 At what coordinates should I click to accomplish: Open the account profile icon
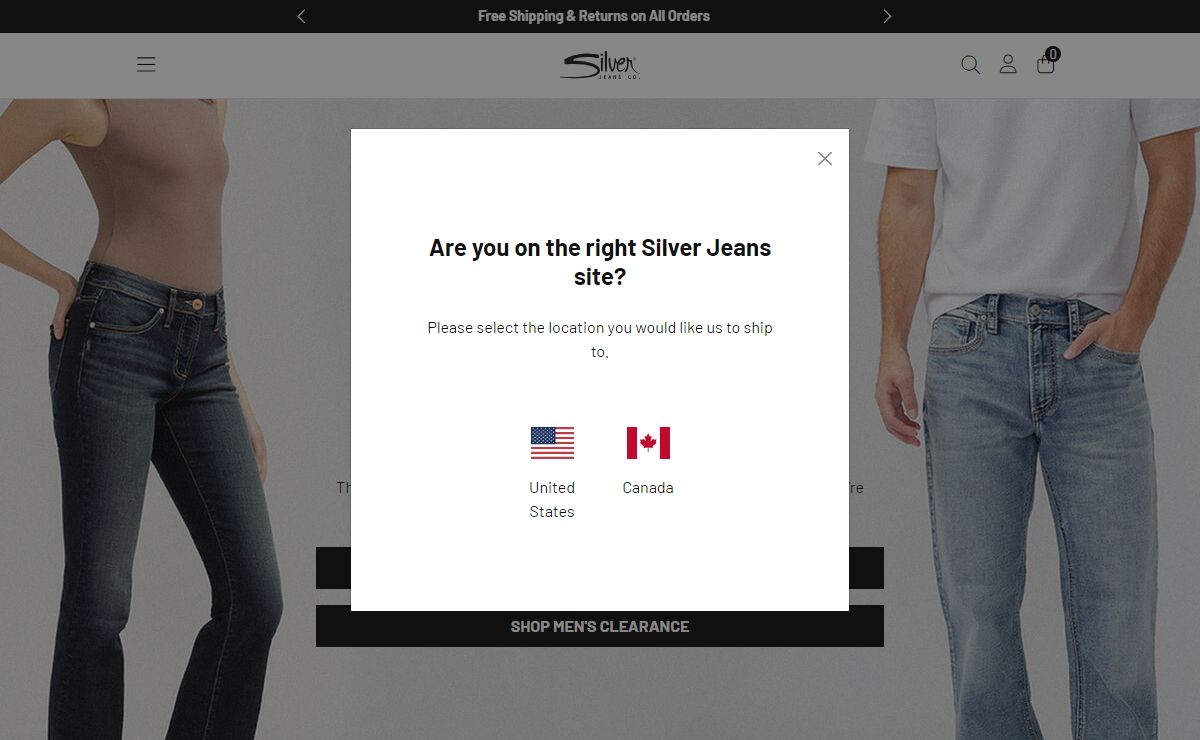point(1008,65)
